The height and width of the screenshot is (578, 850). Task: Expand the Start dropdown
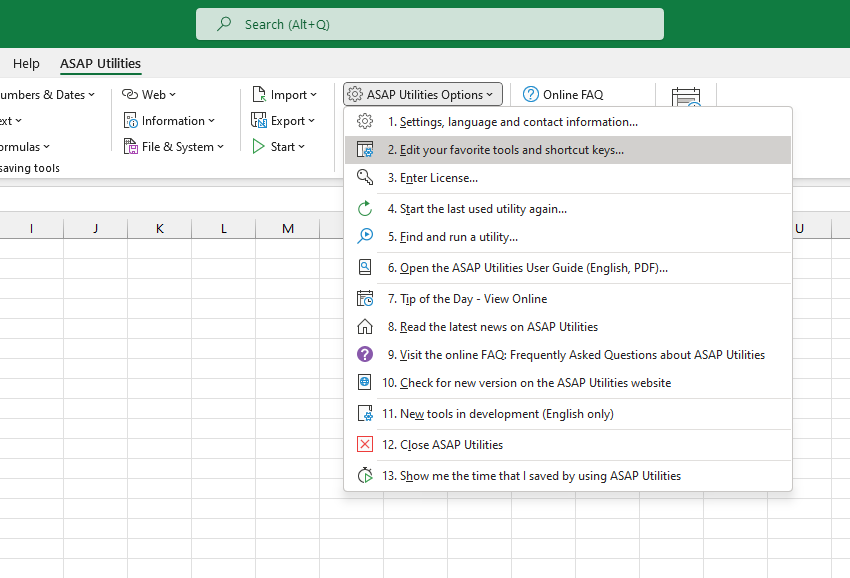point(301,146)
